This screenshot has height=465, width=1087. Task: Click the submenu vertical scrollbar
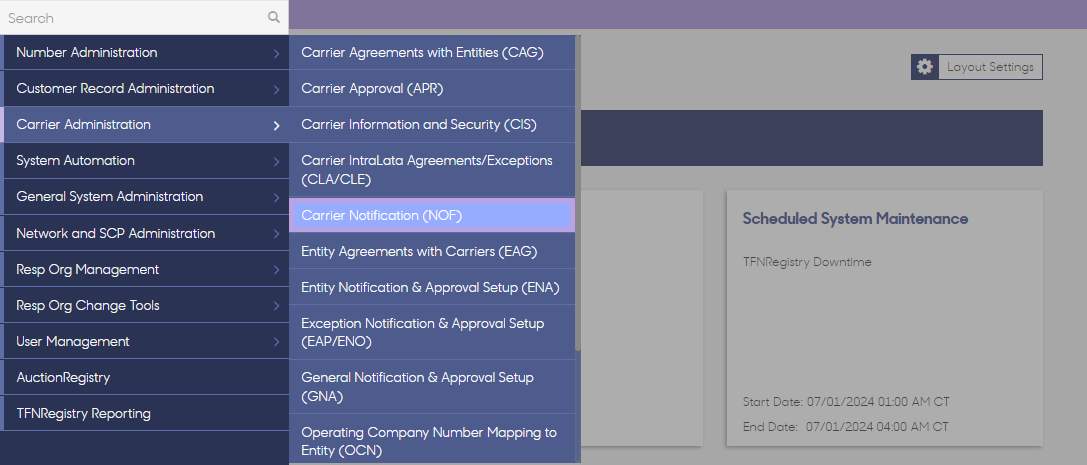pyautogui.click(x=578, y=194)
